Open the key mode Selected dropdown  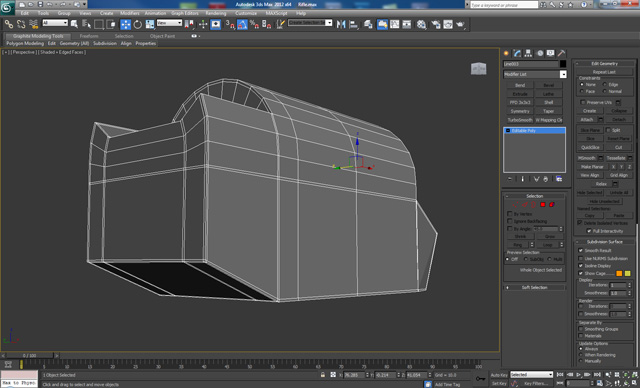click(531, 375)
